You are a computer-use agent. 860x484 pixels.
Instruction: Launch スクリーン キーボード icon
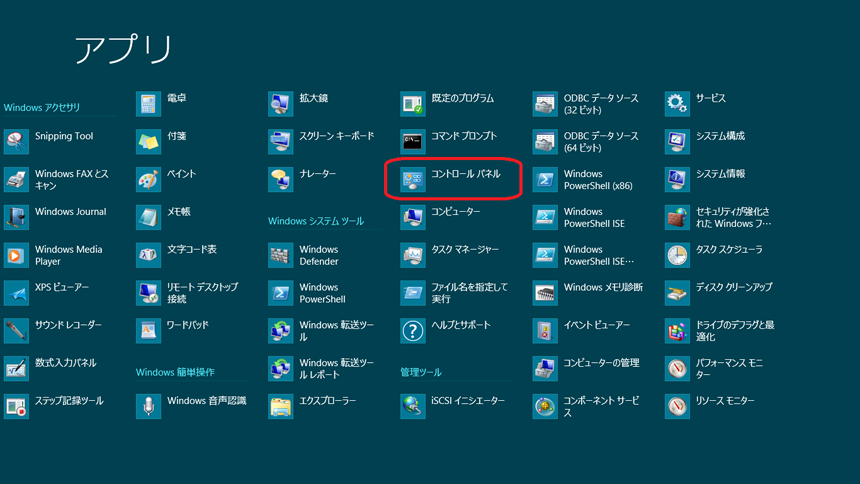pos(280,142)
